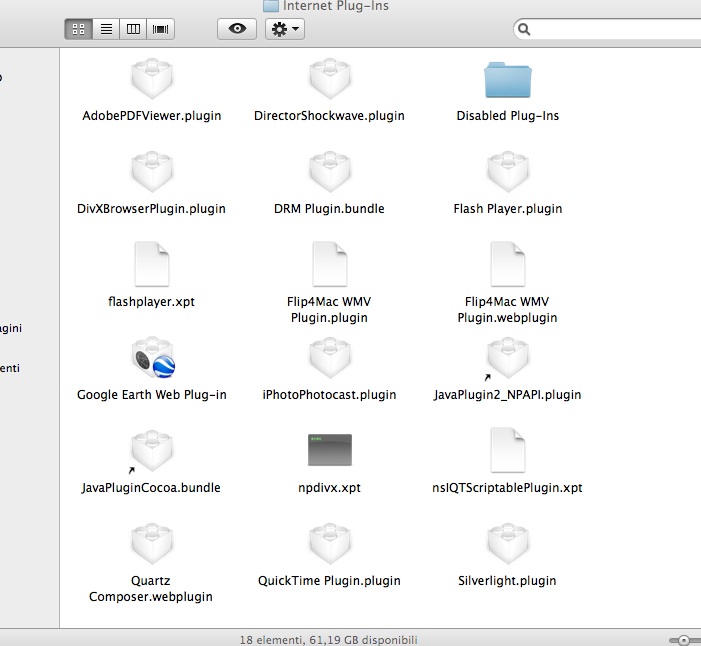The height and width of the screenshot is (646, 701).
Task: Select the QuickTime Plugin.plugin icon
Action: (x=330, y=544)
